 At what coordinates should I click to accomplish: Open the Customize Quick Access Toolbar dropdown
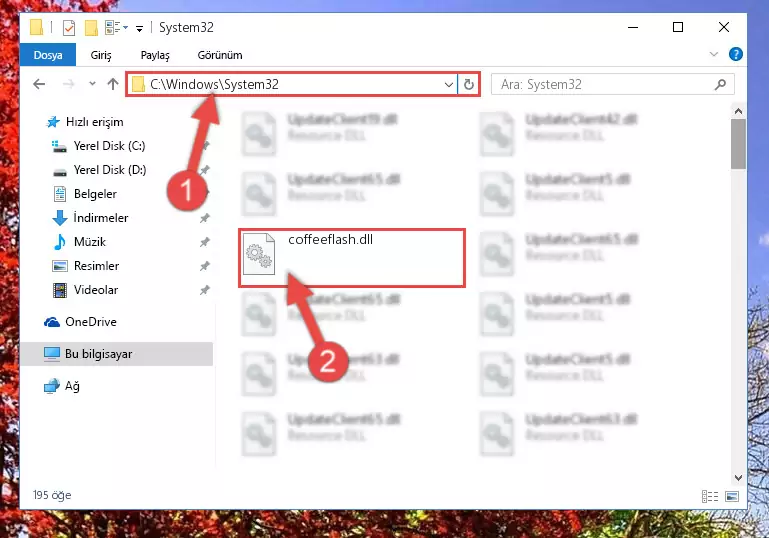[140, 29]
